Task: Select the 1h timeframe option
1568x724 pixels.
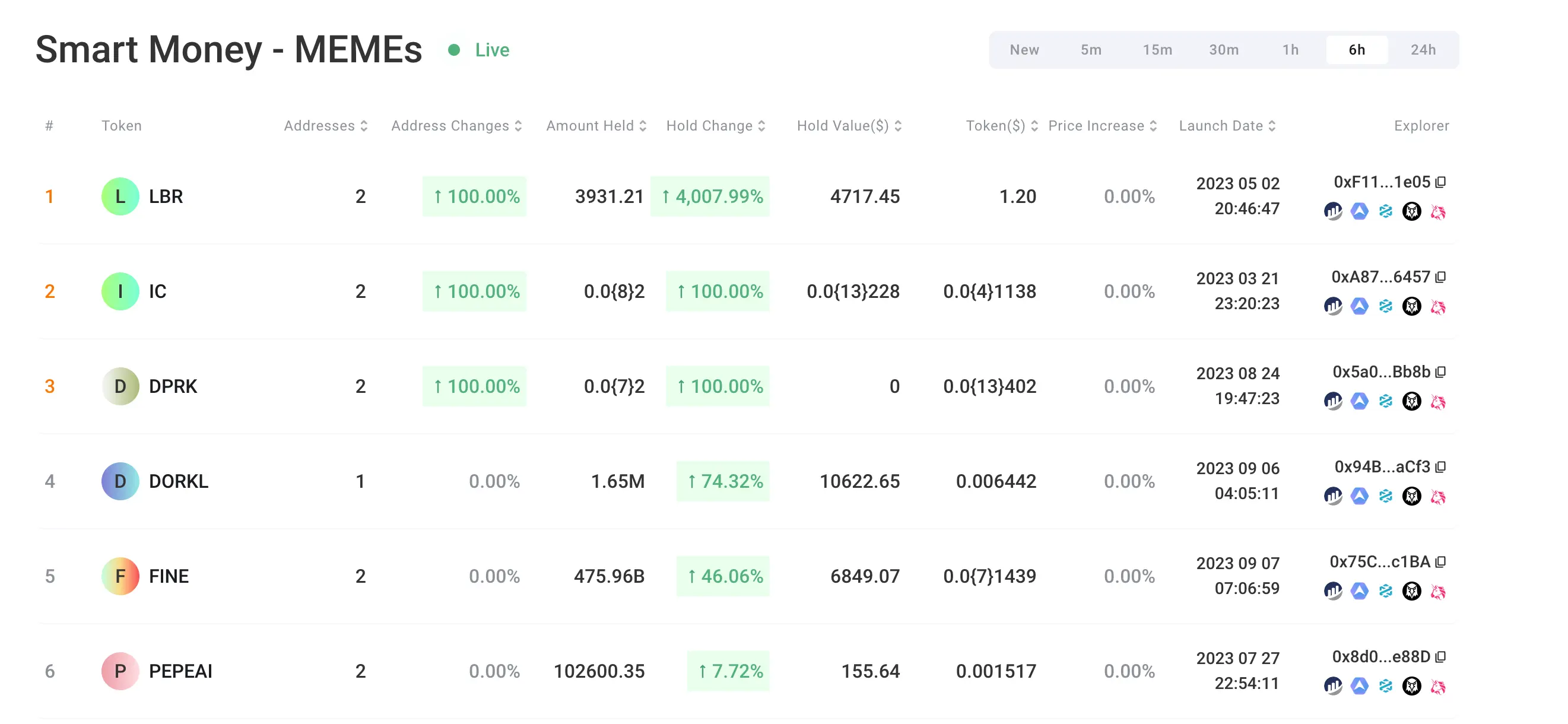Action: click(x=1290, y=50)
